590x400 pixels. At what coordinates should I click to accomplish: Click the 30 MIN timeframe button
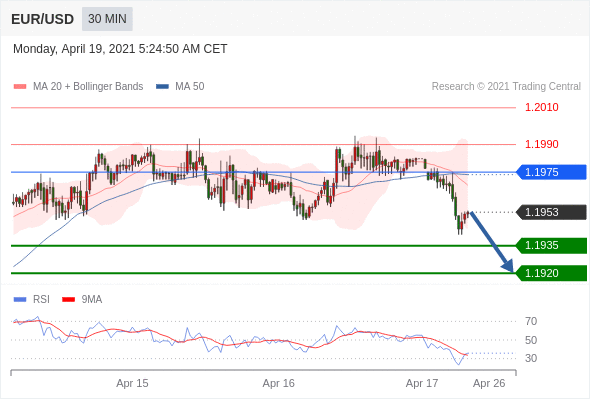pyautogui.click(x=107, y=19)
